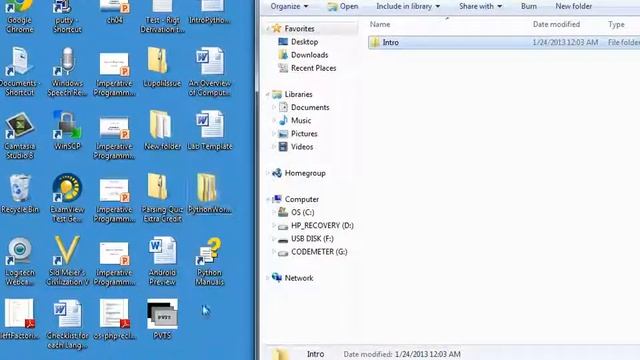Open the JeffFactori... PDF on desktop
The image size is (640, 360).
(20, 320)
